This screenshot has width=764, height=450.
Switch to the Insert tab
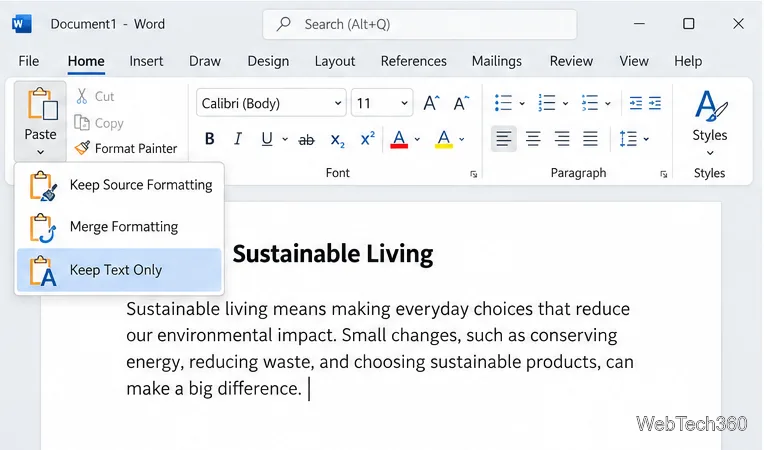(146, 61)
